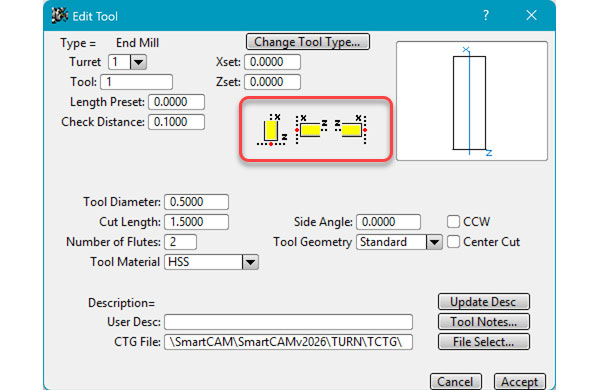The height and width of the screenshot is (390, 600).
Task: Enable the CCW checkbox
Action: coord(453,222)
